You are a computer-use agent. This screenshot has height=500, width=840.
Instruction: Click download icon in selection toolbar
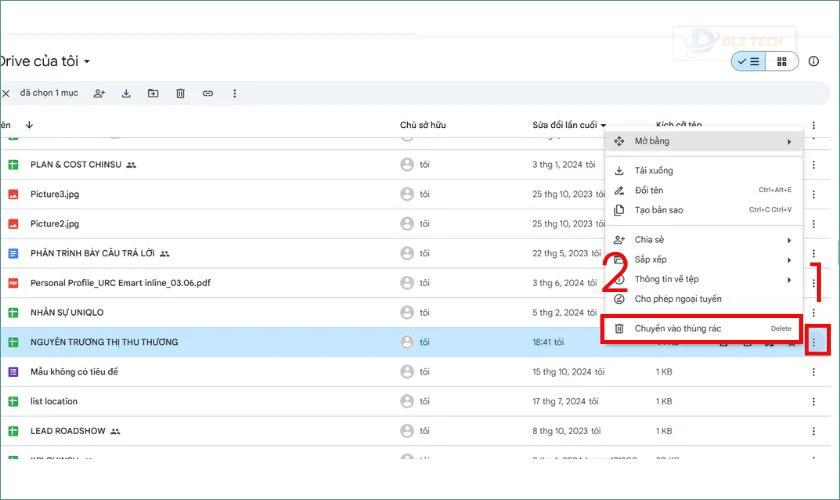[x=126, y=93]
